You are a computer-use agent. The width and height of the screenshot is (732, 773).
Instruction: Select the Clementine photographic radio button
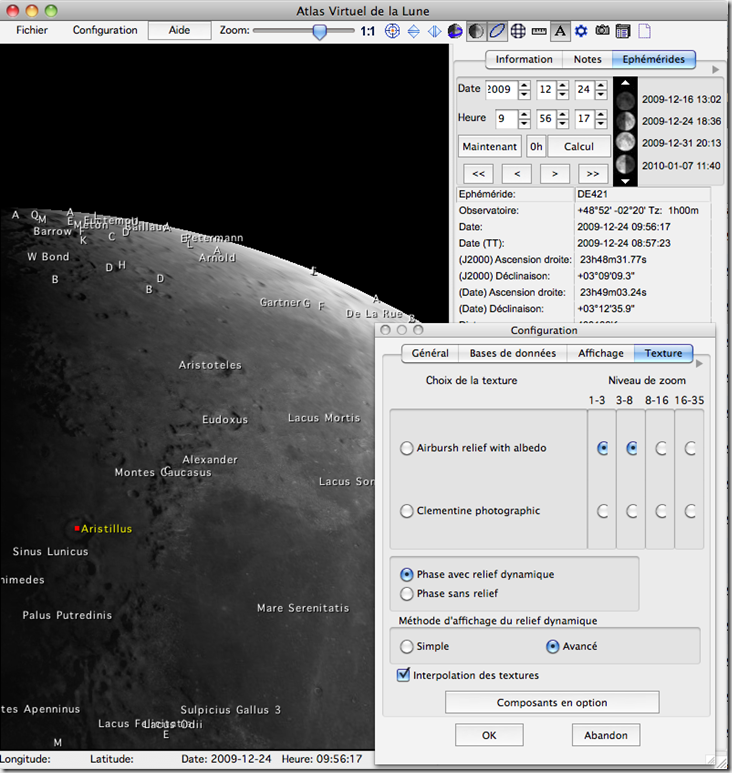tap(406, 511)
